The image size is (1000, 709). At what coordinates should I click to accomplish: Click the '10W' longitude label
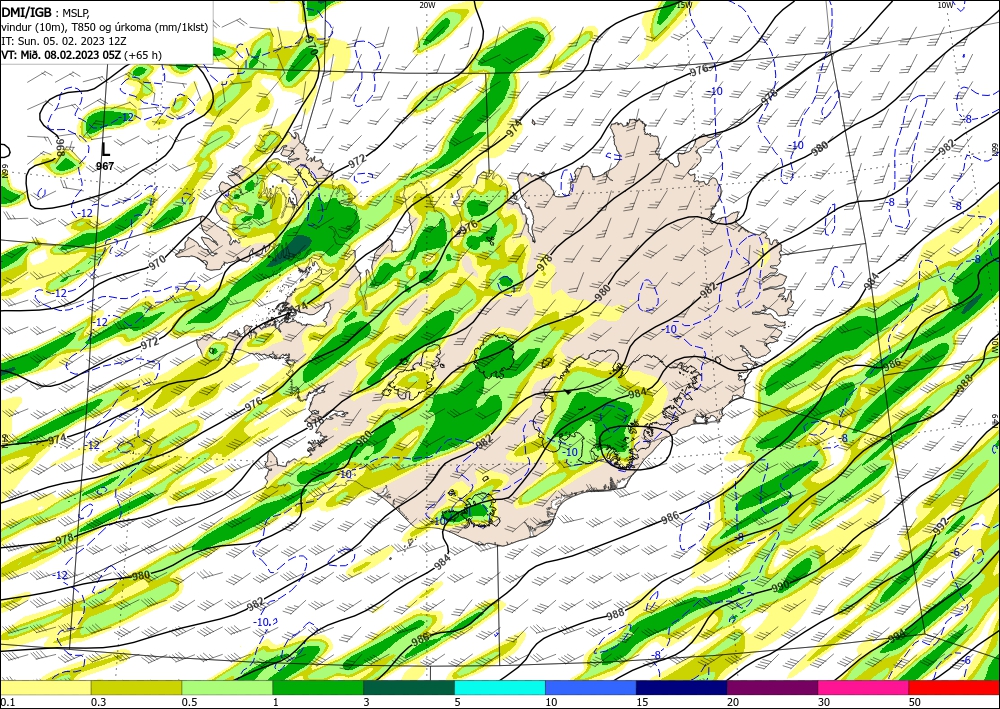coord(945,5)
